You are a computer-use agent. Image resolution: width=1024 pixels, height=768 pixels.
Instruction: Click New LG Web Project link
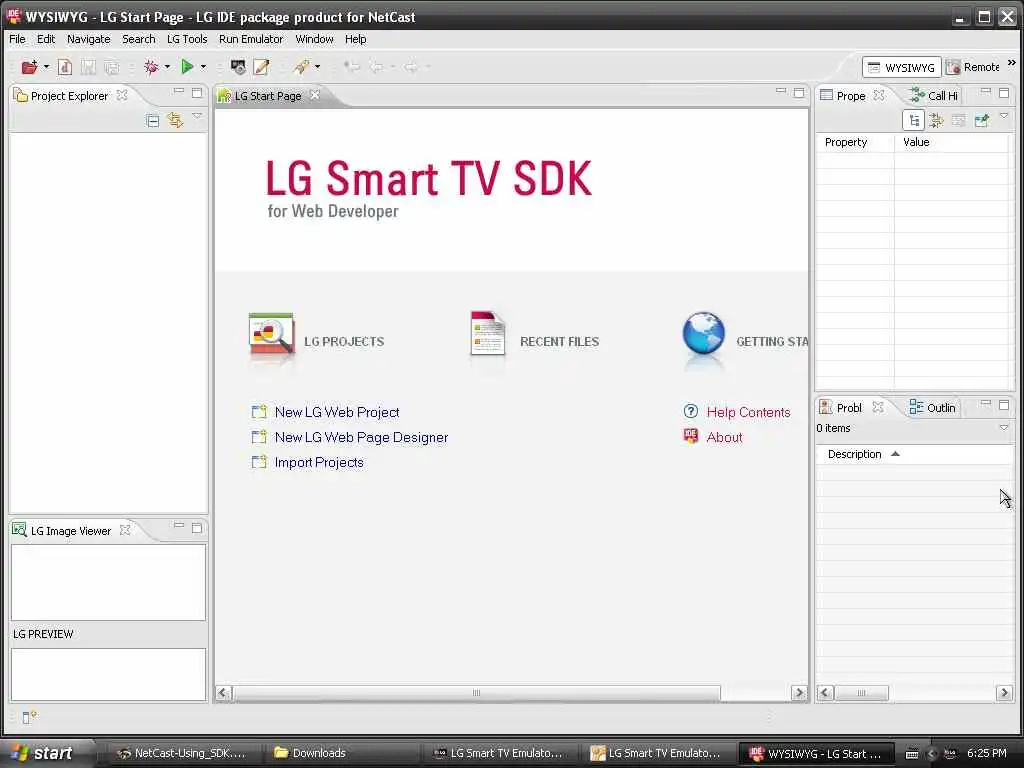[x=336, y=412]
